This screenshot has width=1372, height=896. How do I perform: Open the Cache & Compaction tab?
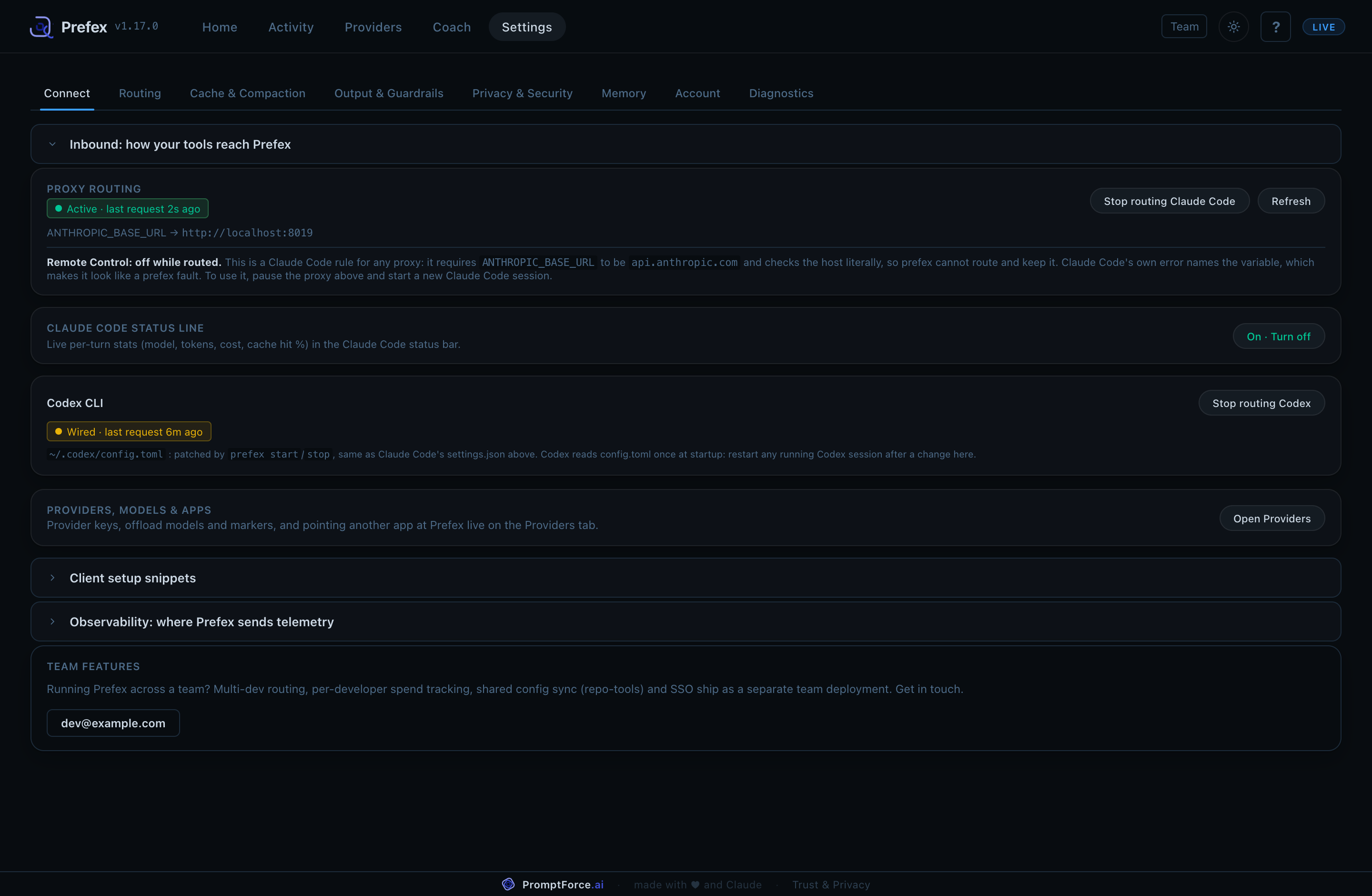coord(248,93)
